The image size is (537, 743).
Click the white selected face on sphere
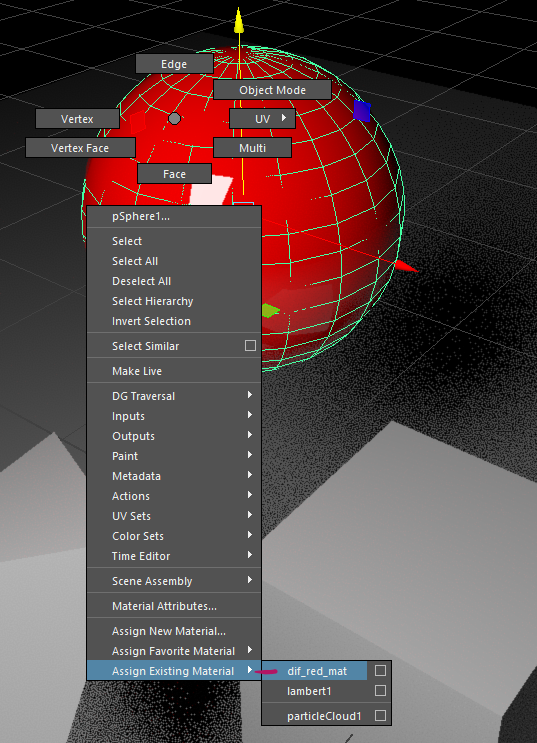[x=211, y=190]
